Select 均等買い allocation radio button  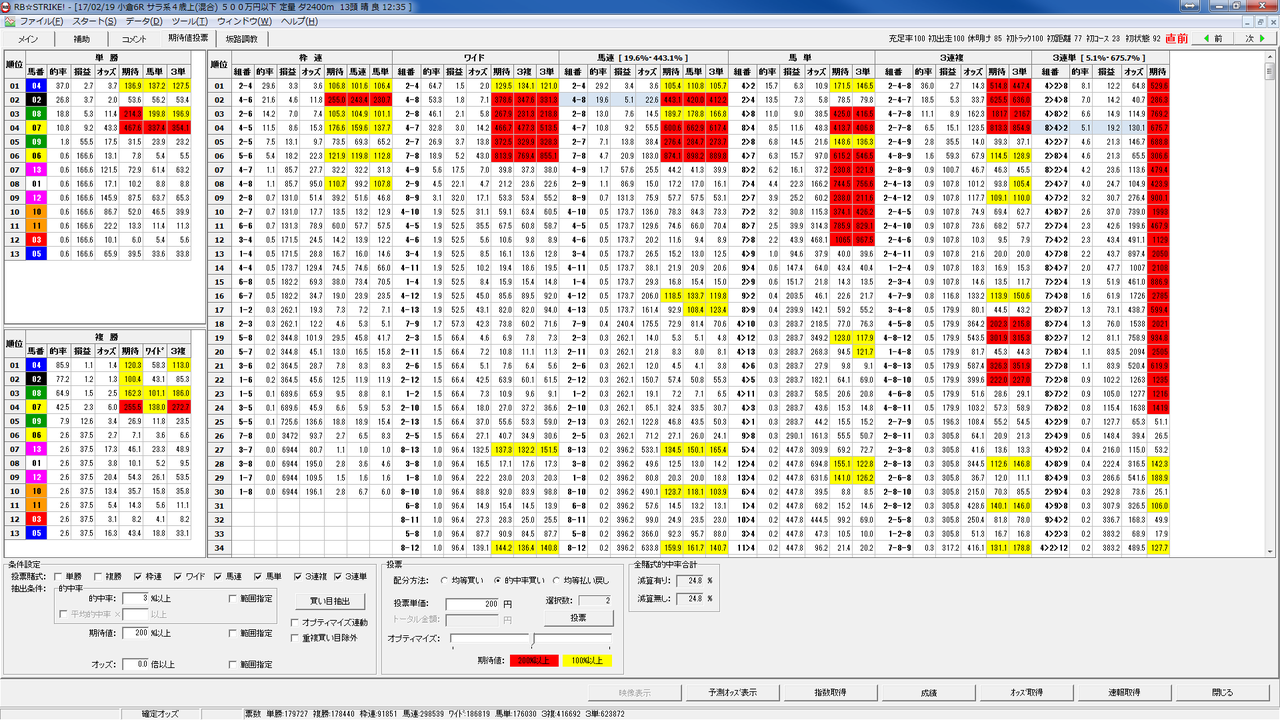(443, 580)
